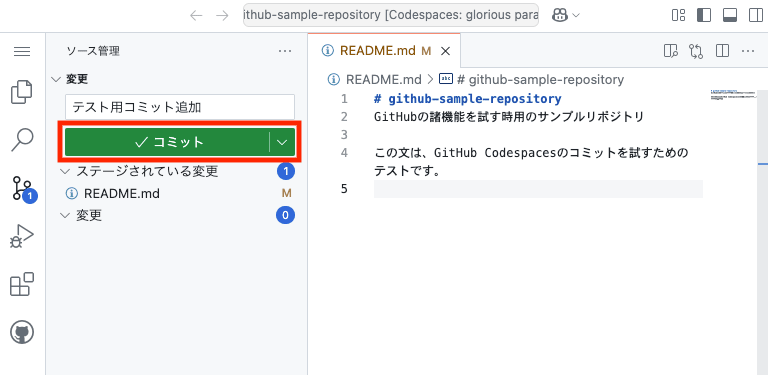Screen dimensions: 768x375
Task: Open the Explorer files view
Action: 22,92
